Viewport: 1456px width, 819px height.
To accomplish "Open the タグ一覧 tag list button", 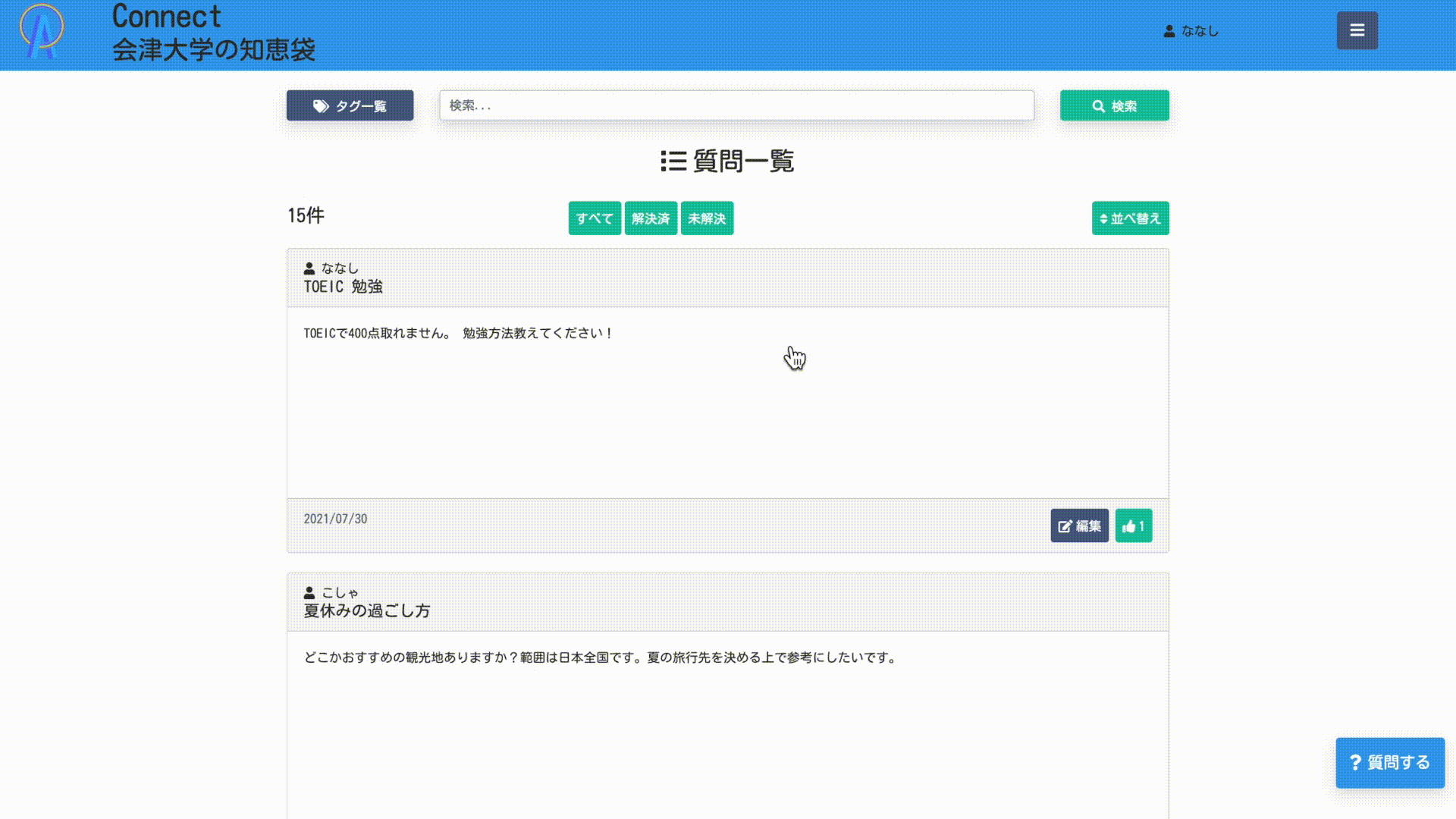I will click(350, 105).
